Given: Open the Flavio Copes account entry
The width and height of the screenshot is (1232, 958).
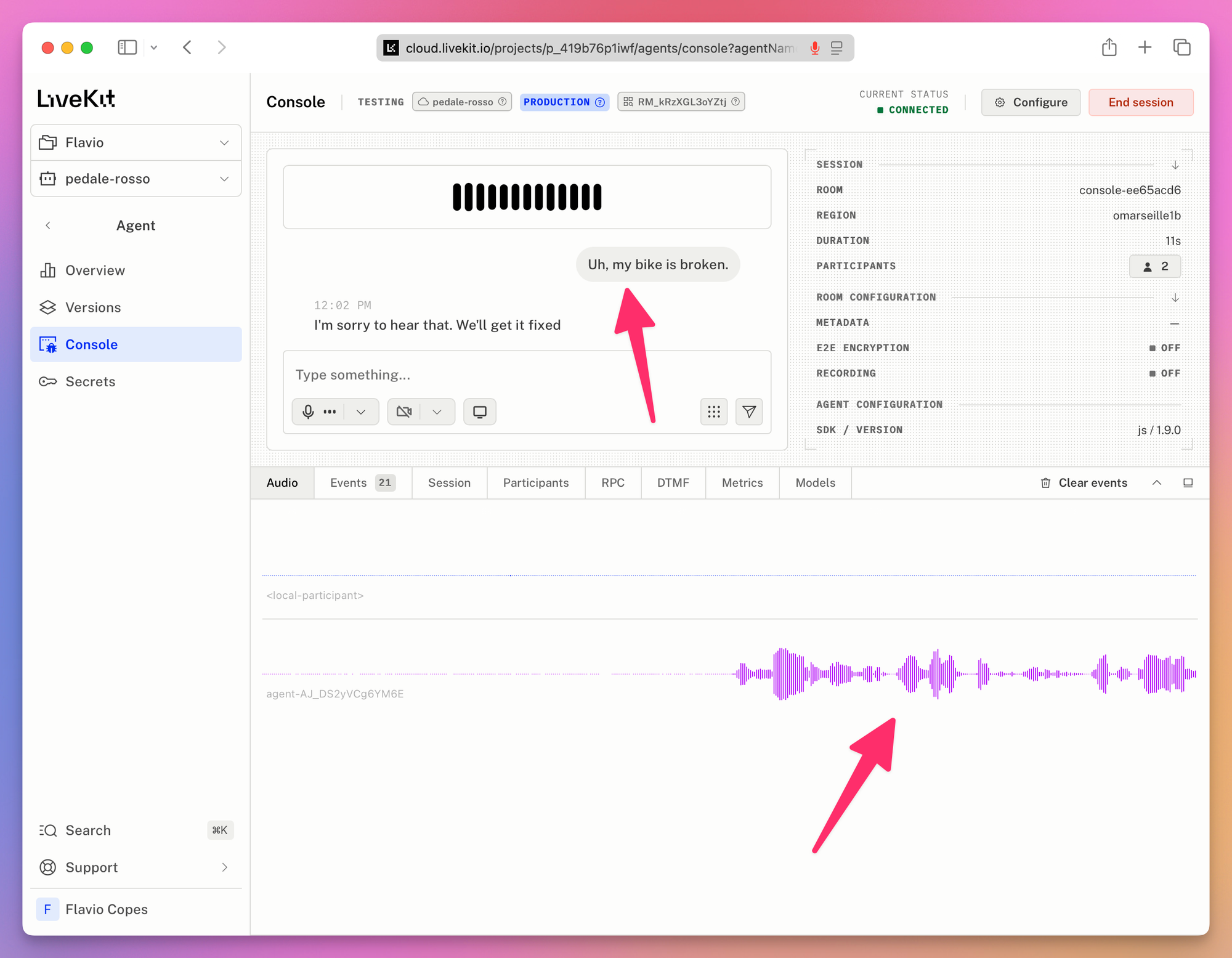Looking at the screenshot, I should (136, 909).
